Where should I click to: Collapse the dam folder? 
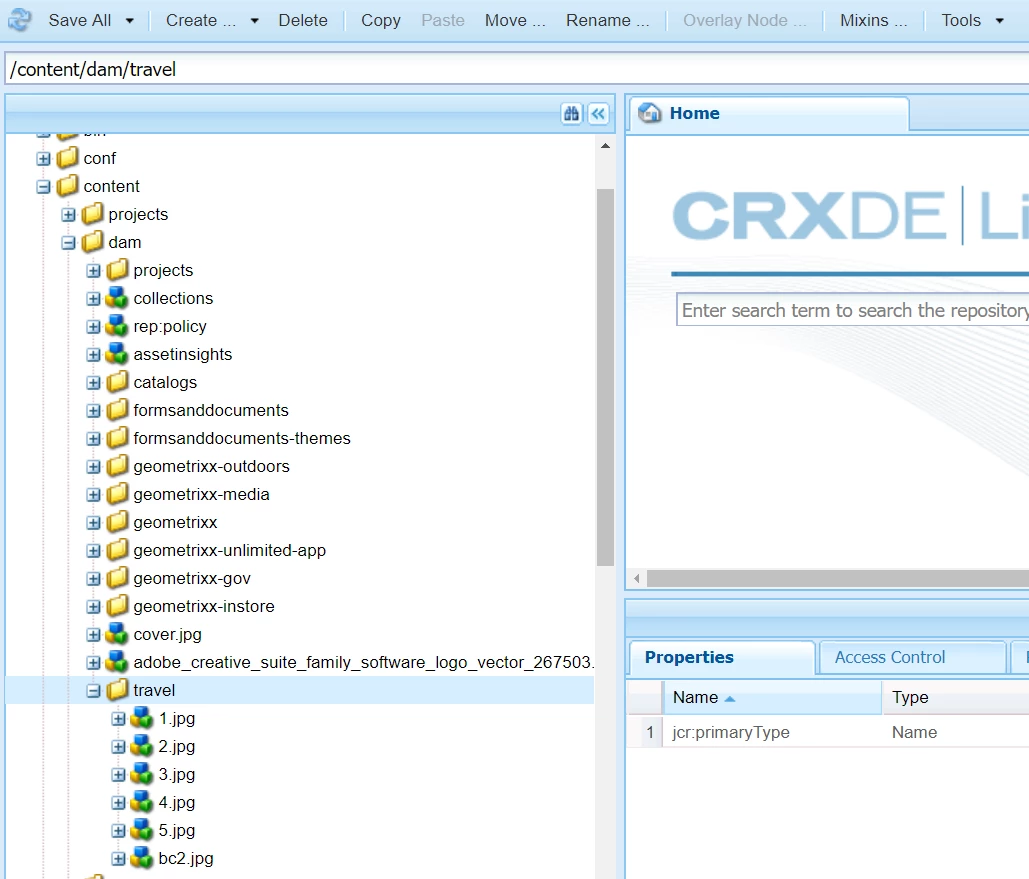(x=69, y=243)
